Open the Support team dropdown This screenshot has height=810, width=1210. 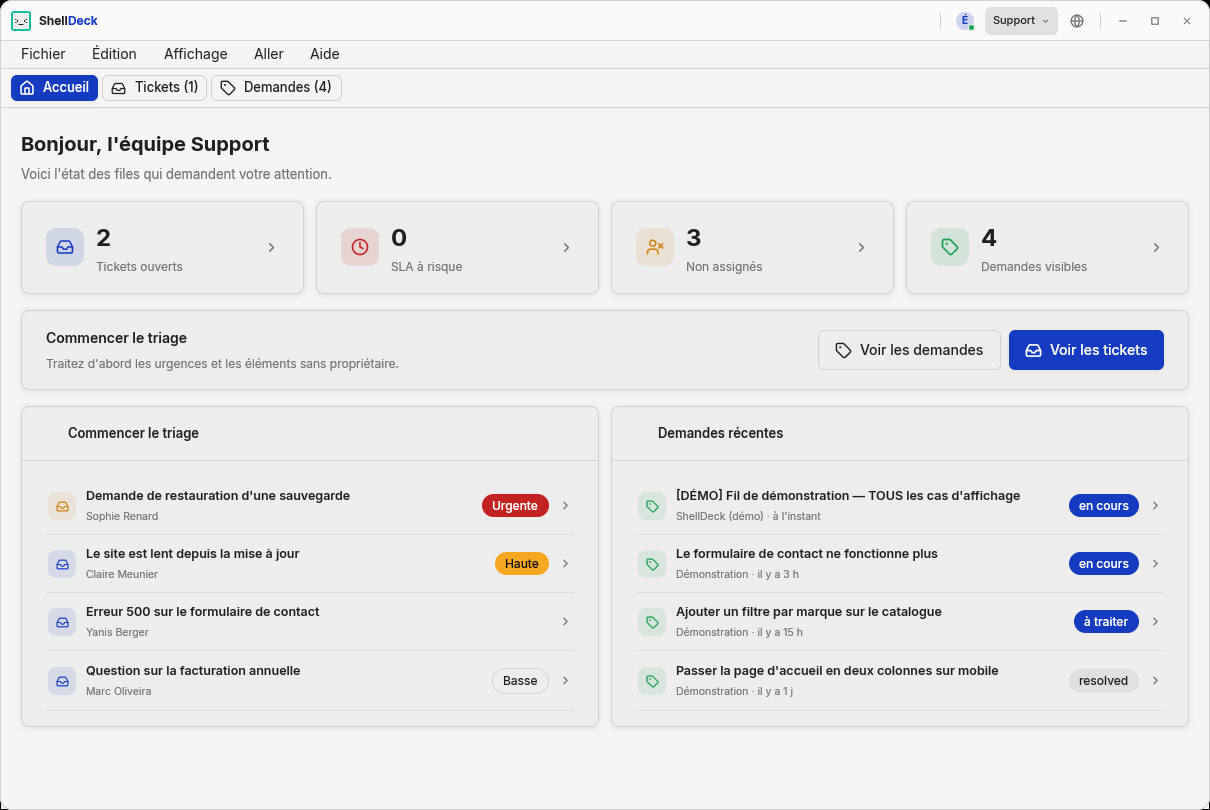1021,21
